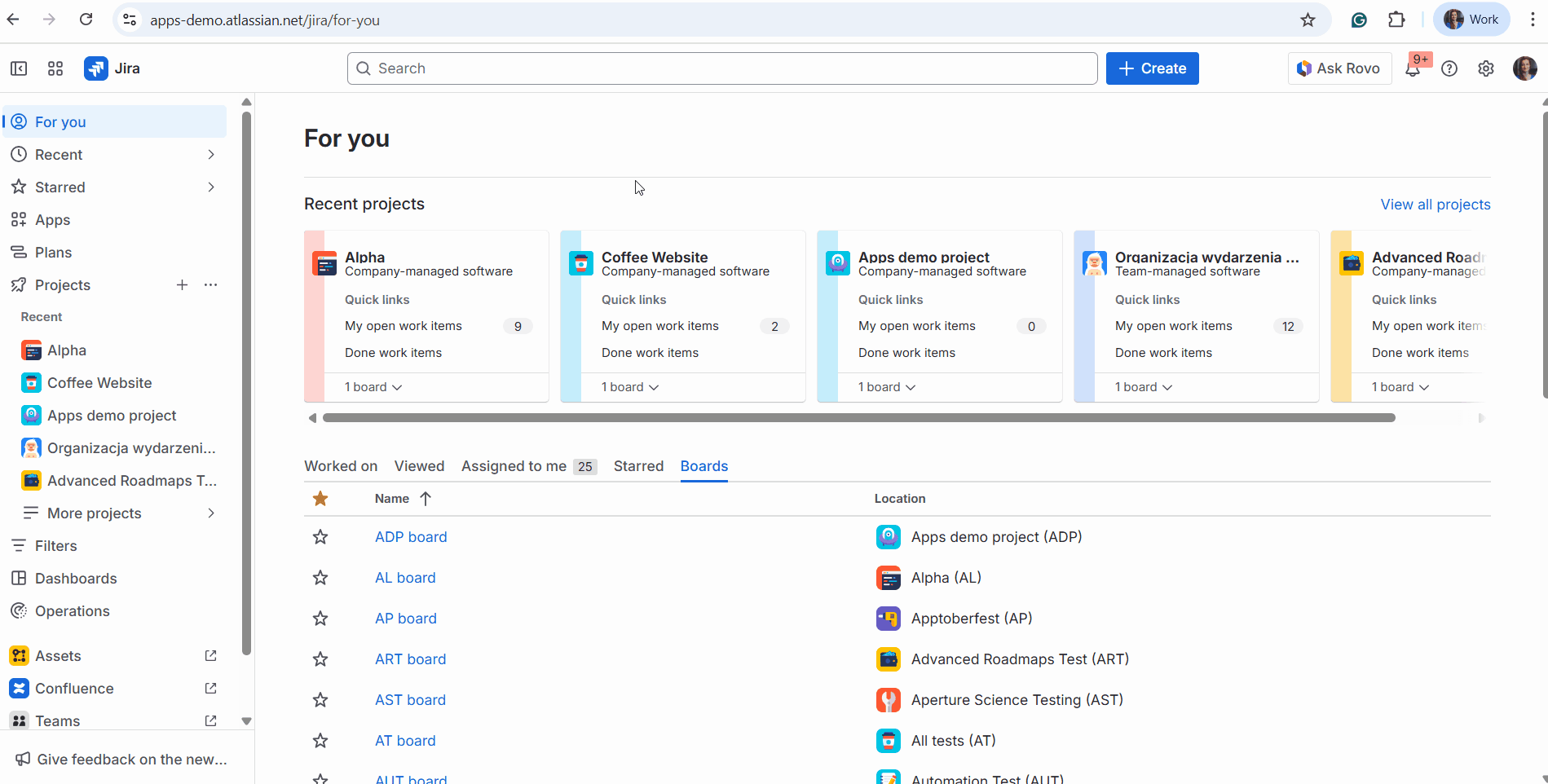Click the browser address bar URL

click(x=265, y=20)
